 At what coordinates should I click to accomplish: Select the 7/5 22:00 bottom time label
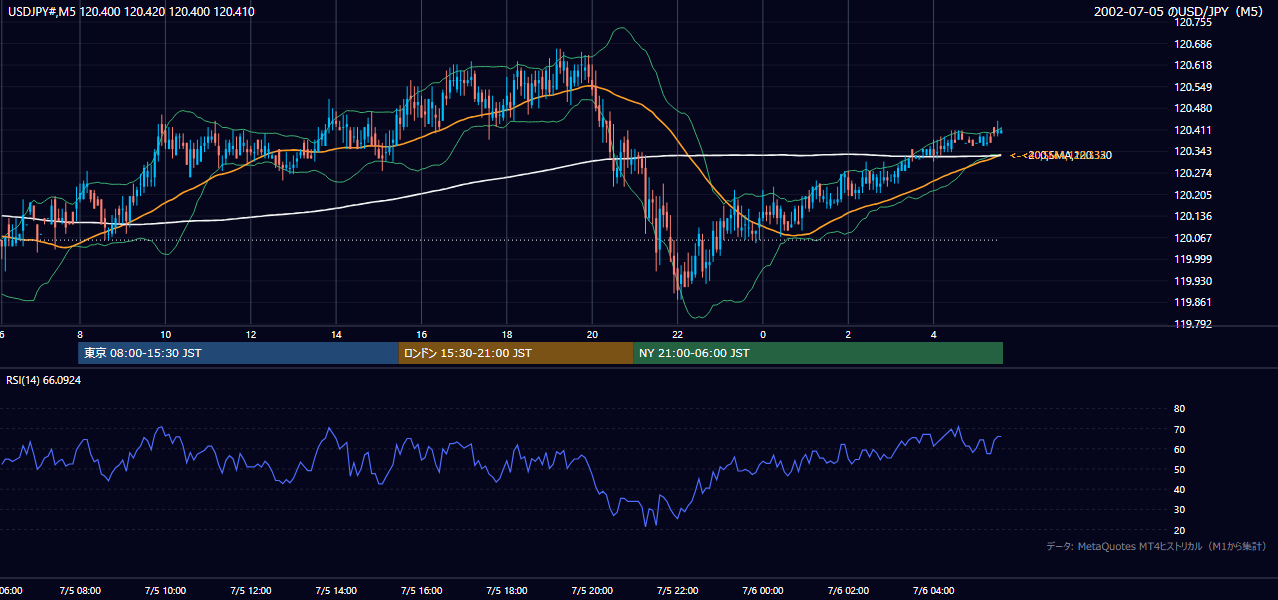tap(677, 591)
